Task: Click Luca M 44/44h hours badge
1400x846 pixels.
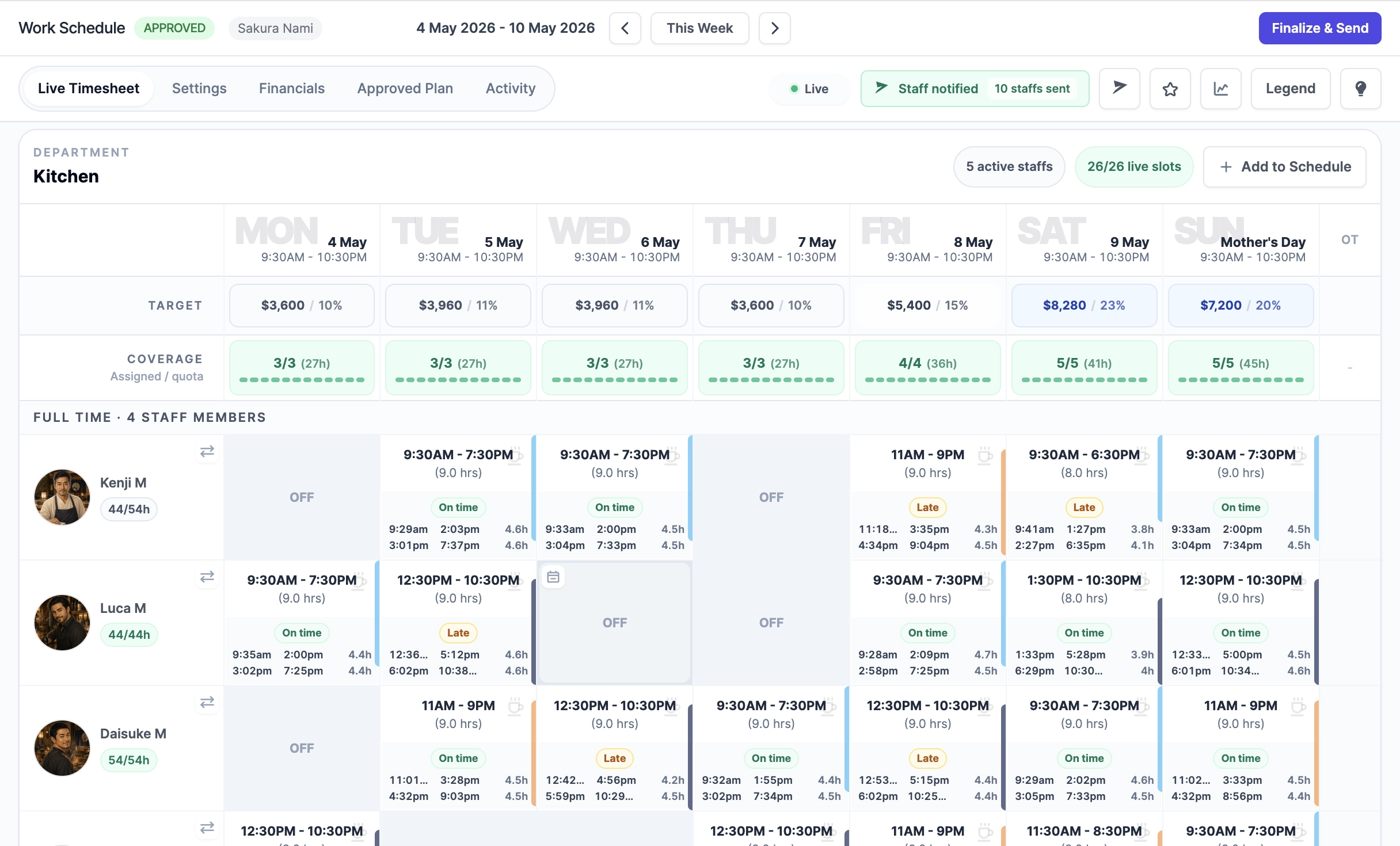Action: pyautogui.click(x=129, y=635)
